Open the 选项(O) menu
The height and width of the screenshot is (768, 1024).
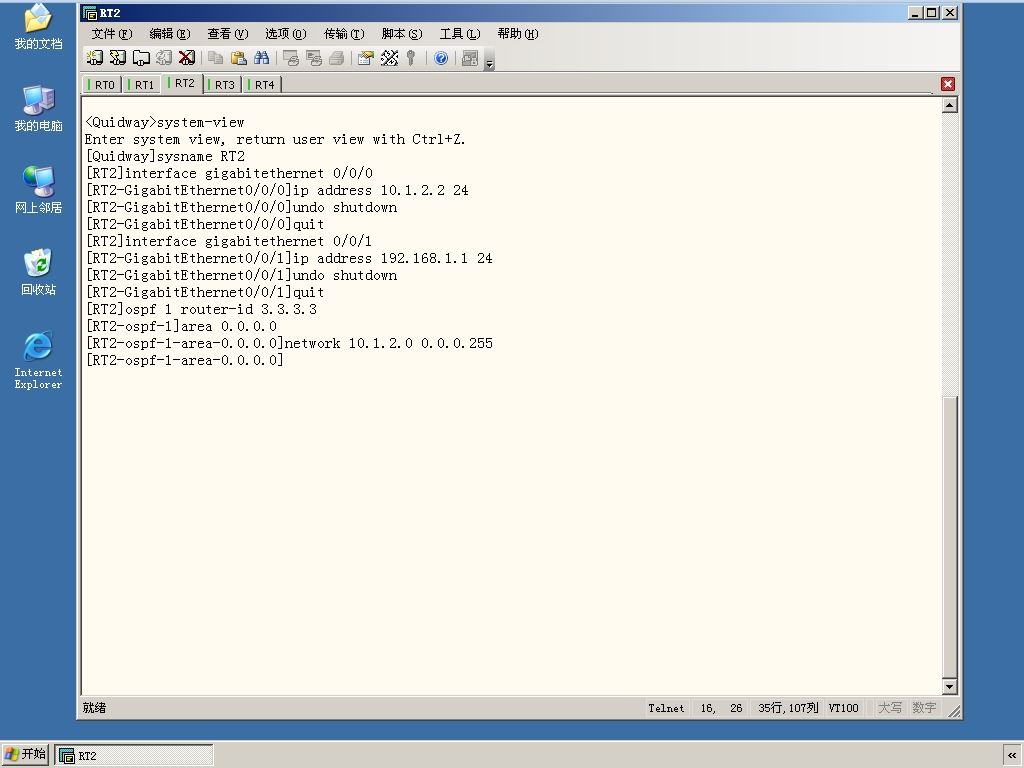(x=285, y=34)
